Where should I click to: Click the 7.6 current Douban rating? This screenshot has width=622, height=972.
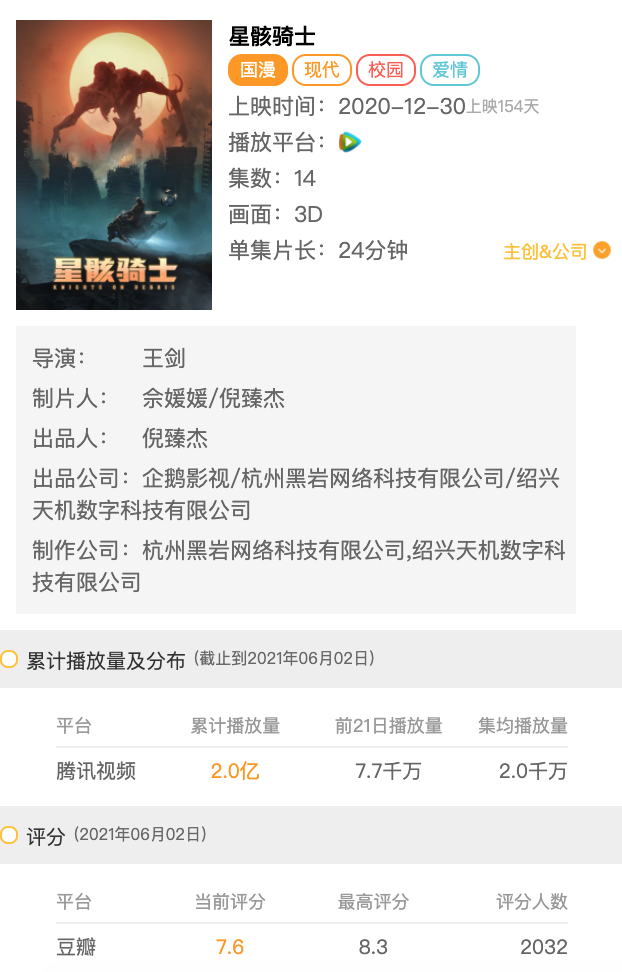229,947
